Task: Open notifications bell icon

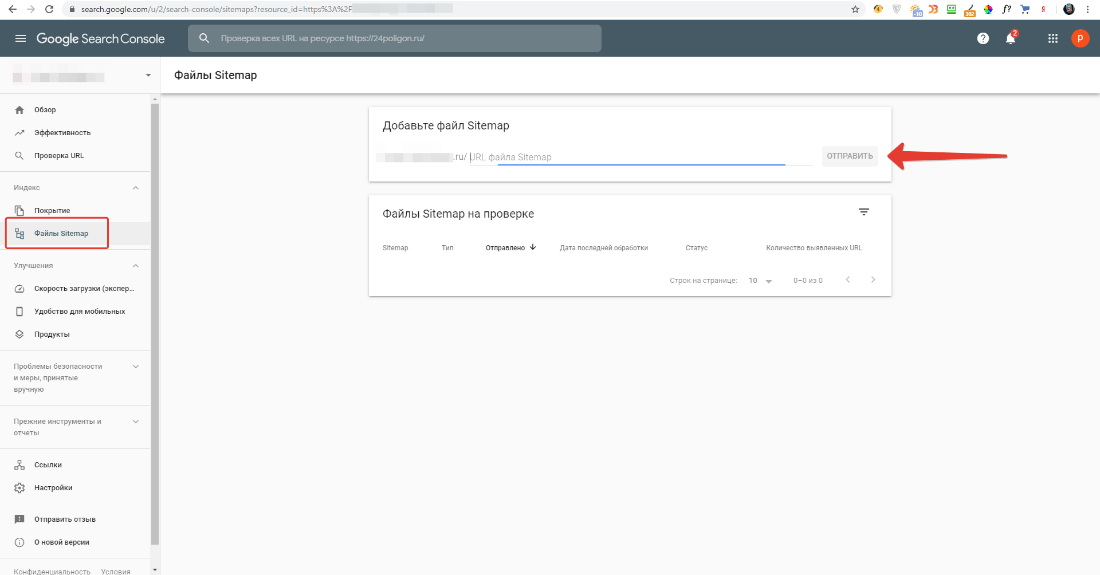Action: [x=1011, y=39]
